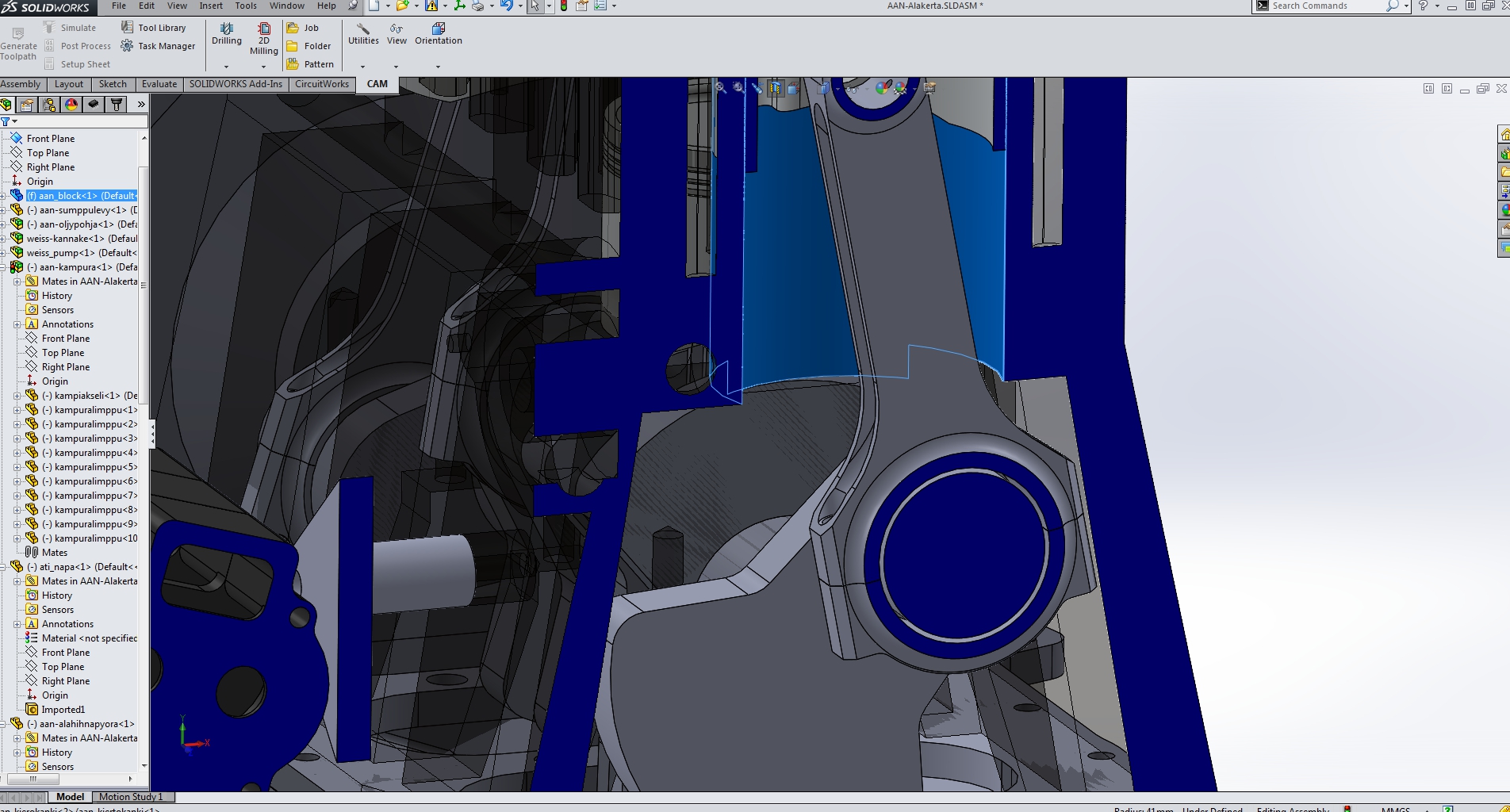This screenshot has width=1510, height=812.
Task: Open the DisplayManager tab with color ball
Action: (71, 105)
